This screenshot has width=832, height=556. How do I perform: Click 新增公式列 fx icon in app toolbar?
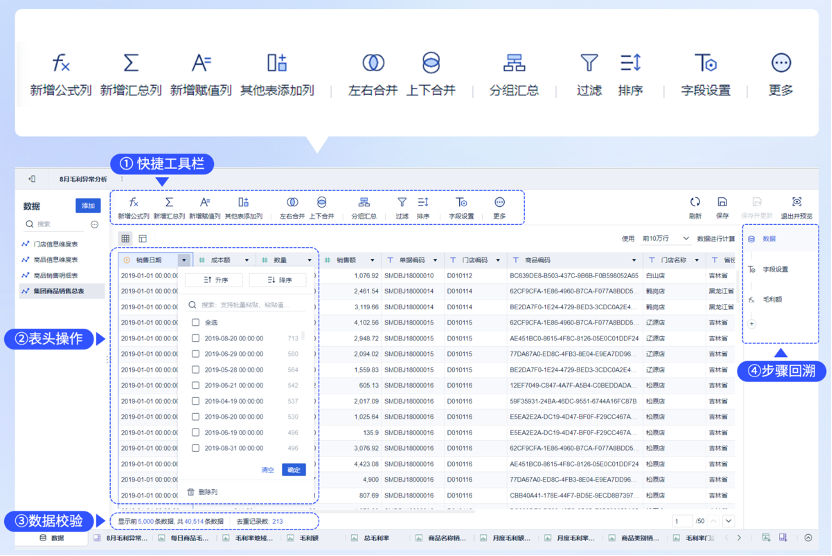[x=134, y=202]
